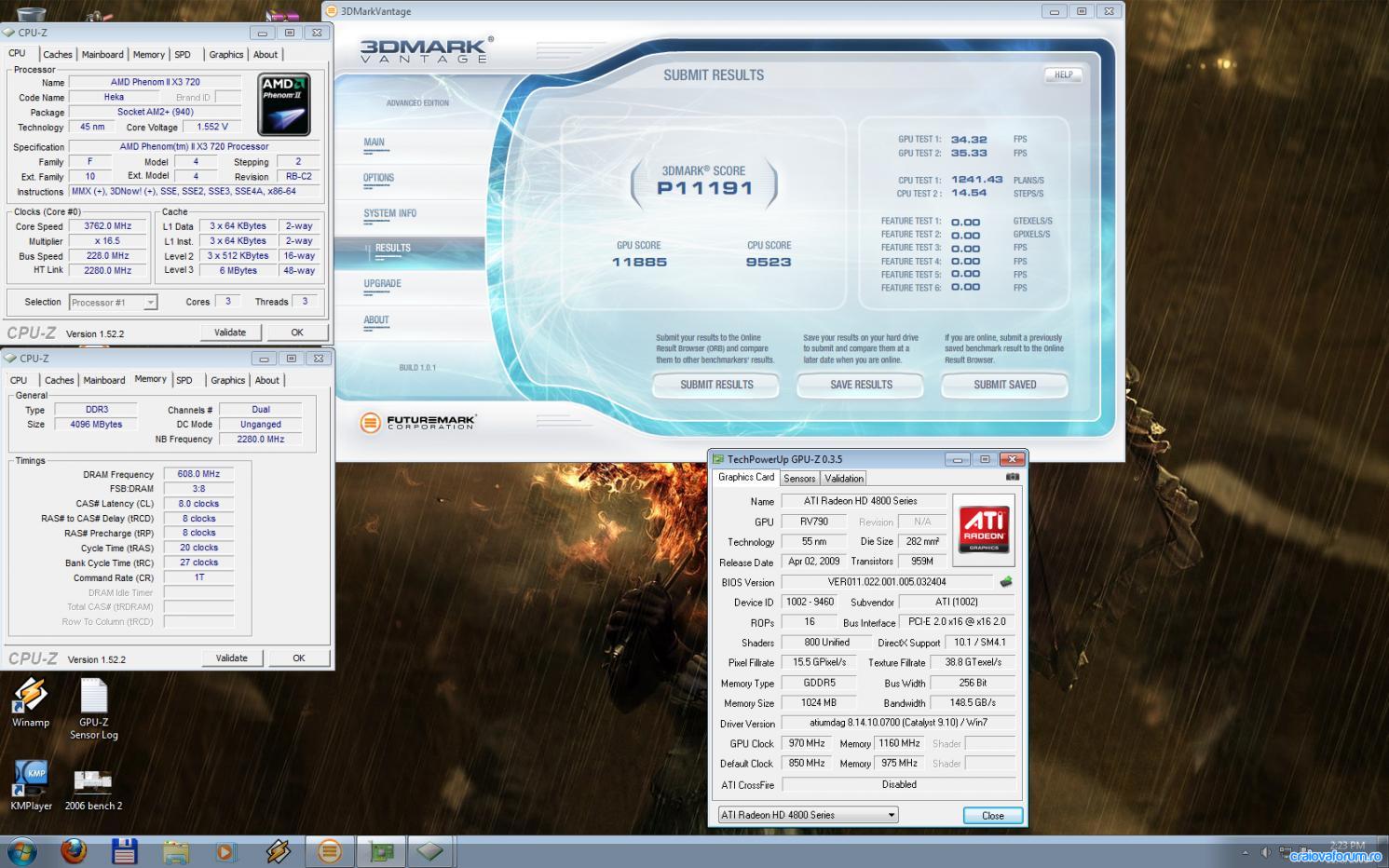Open the SPD tab in lower CPU-Z
Image resolution: width=1389 pixels, height=868 pixels.
[x=184, y=380]
